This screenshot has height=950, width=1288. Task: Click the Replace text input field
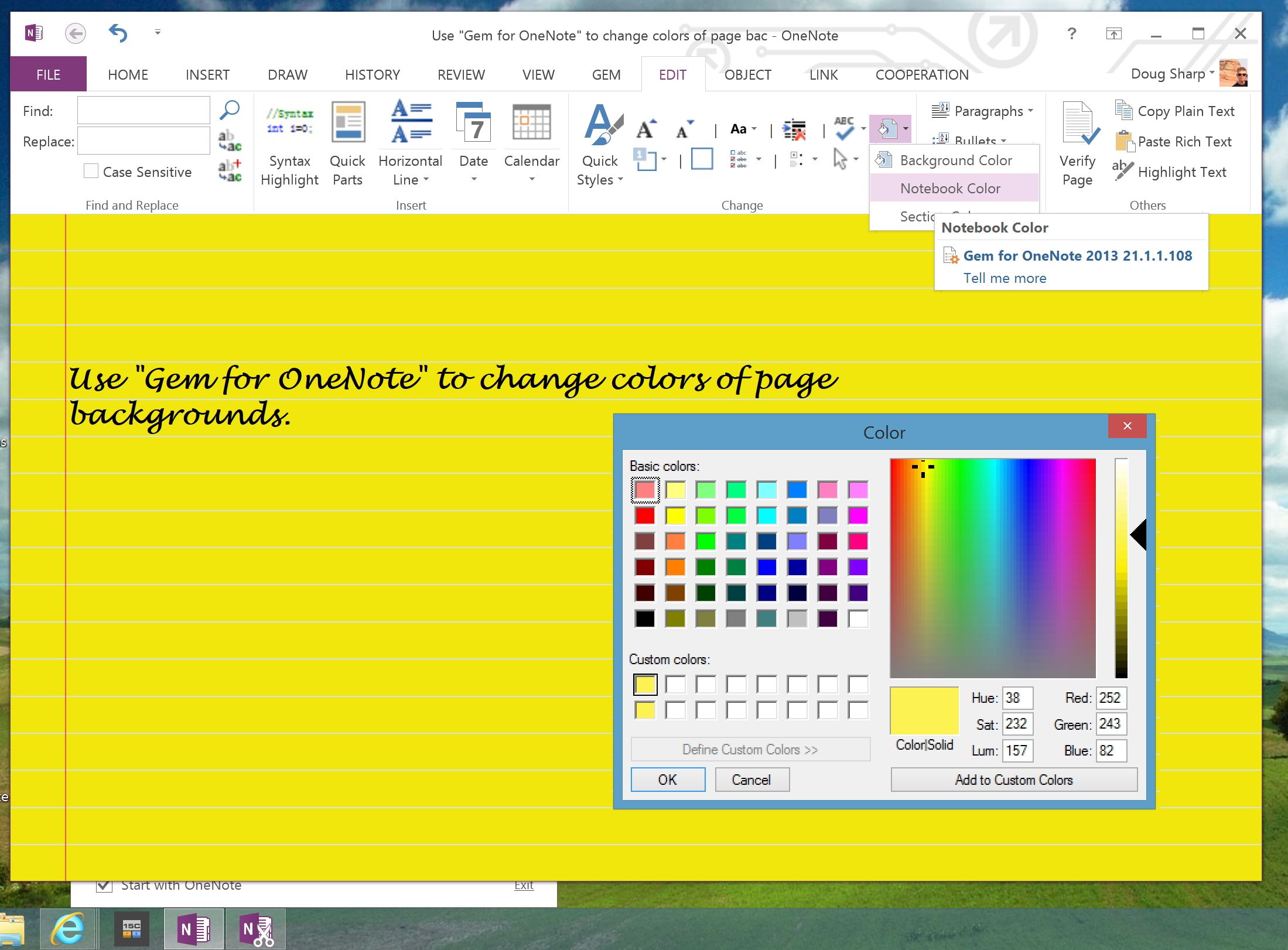tap(144, 141)
